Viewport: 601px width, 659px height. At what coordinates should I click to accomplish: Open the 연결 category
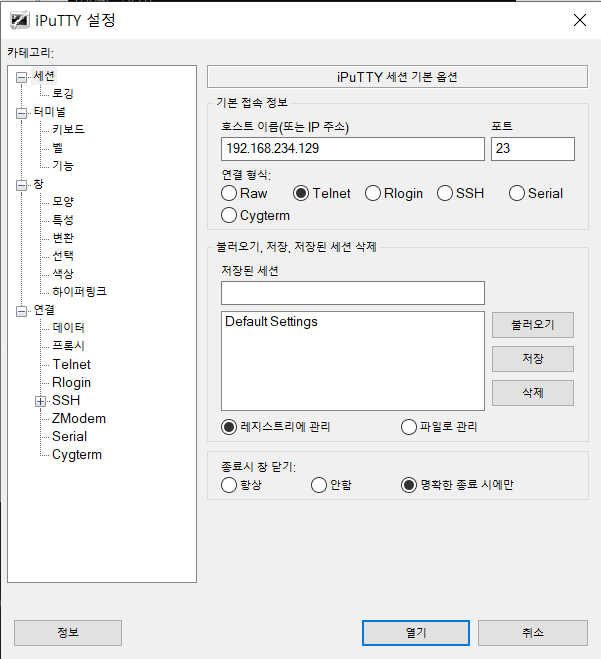[44, 310]
